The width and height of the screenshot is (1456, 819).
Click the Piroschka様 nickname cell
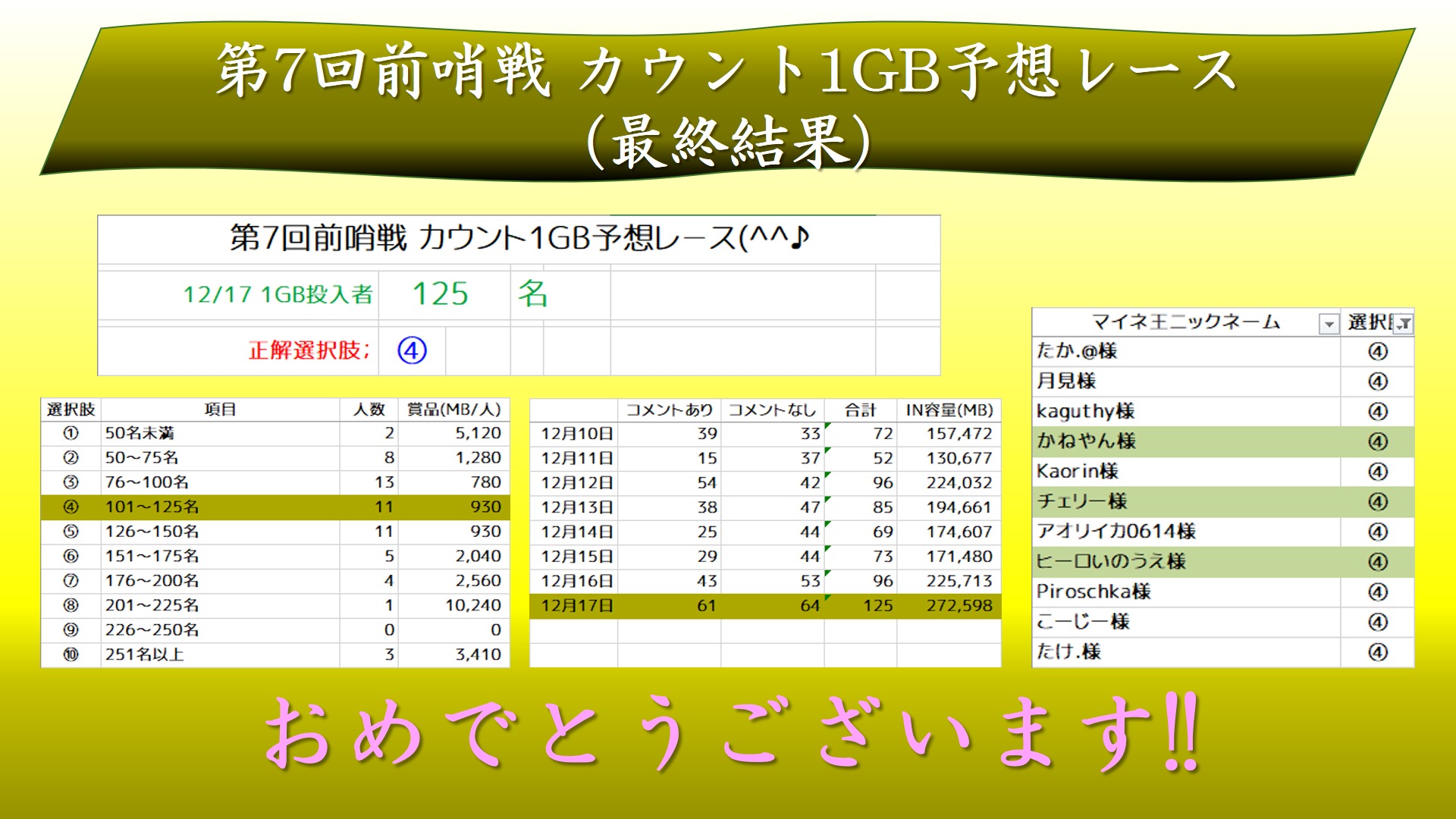tap(1094, 591)
